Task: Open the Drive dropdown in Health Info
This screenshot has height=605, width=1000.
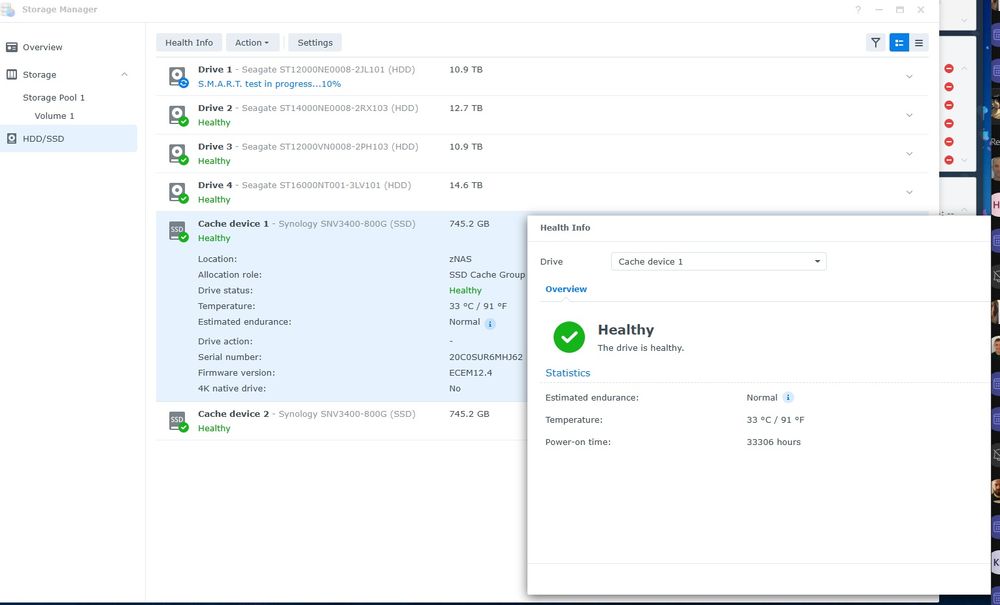Action: tap(718, 261)
